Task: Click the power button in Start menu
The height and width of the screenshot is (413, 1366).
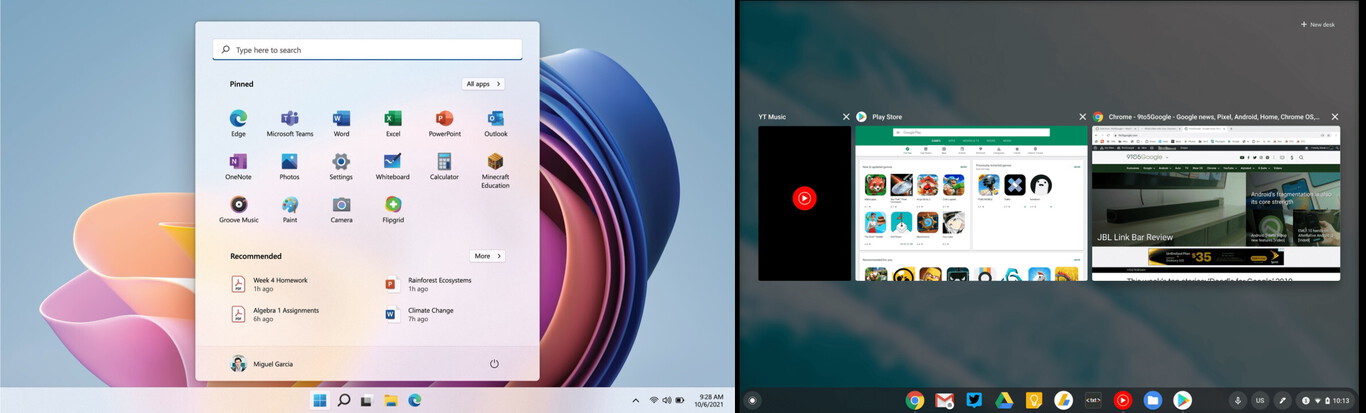Action: tap(494, 364)
